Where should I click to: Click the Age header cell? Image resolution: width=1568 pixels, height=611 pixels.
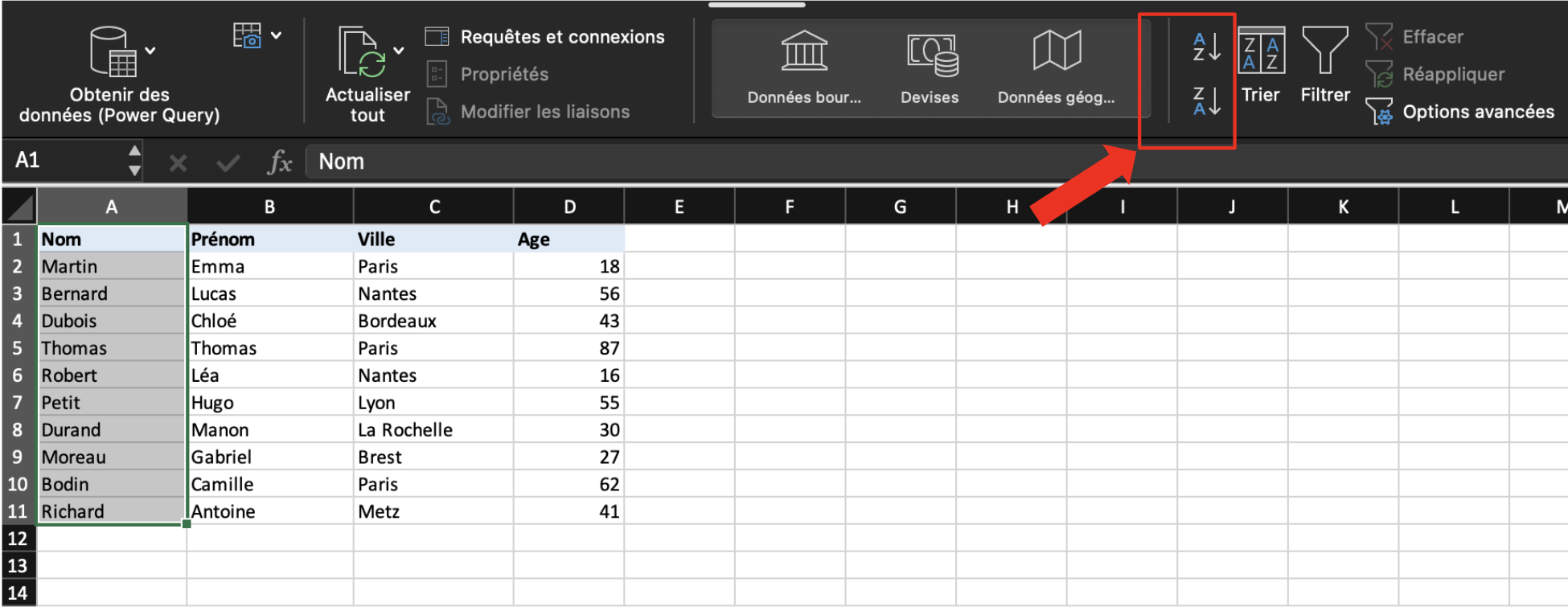coord(569,240)
